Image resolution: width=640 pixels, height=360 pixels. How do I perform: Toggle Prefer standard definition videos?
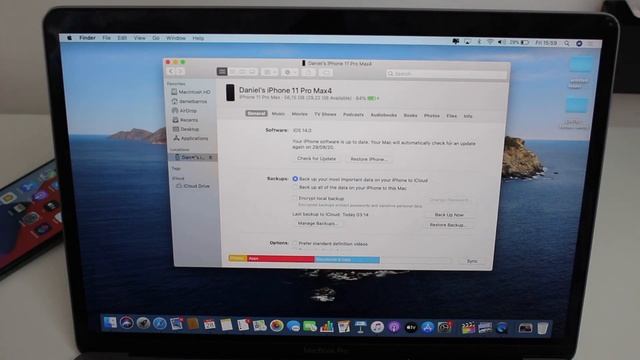[x=295, y=243]
